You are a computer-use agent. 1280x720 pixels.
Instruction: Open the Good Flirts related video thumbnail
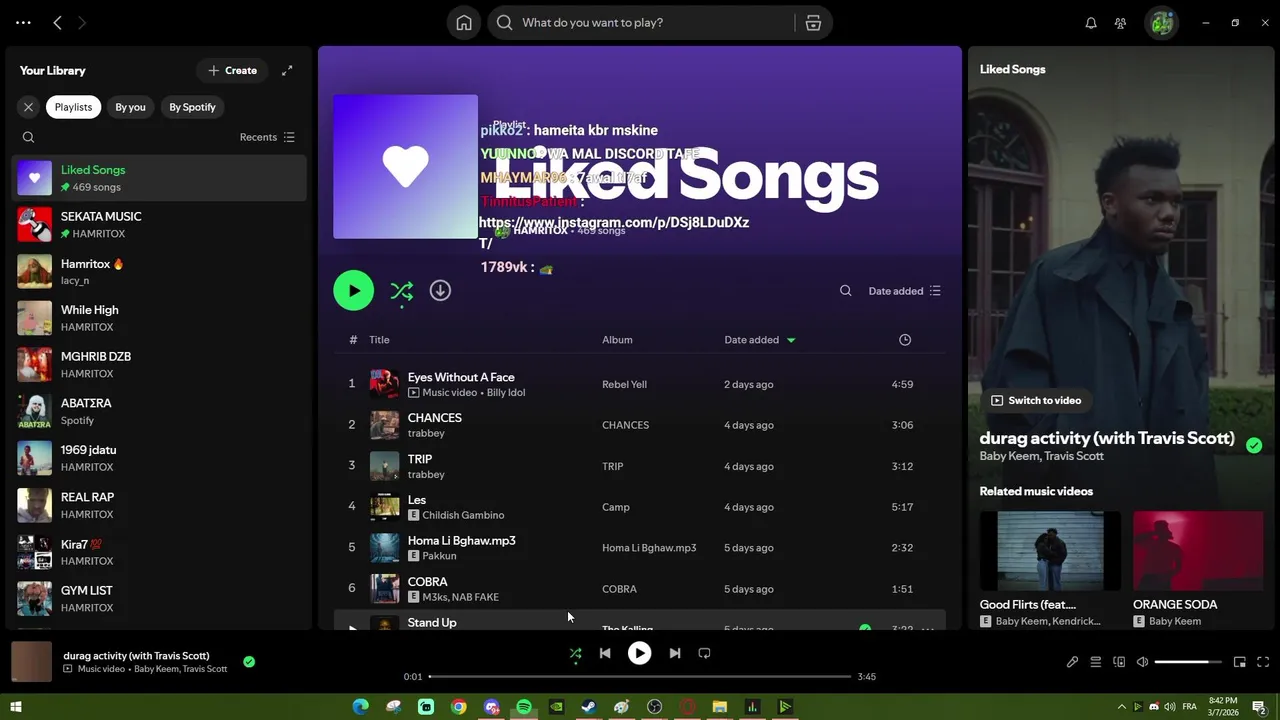pos(1050,551)
